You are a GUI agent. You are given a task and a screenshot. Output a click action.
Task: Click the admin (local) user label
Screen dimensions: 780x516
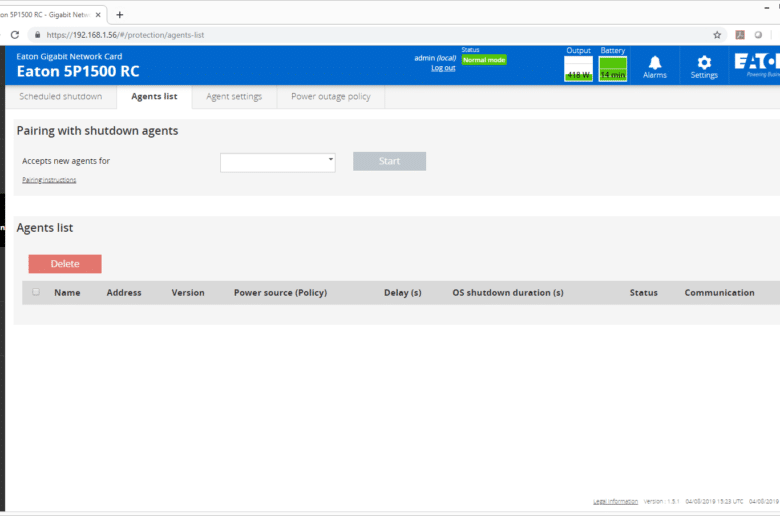tap(435, 58)
